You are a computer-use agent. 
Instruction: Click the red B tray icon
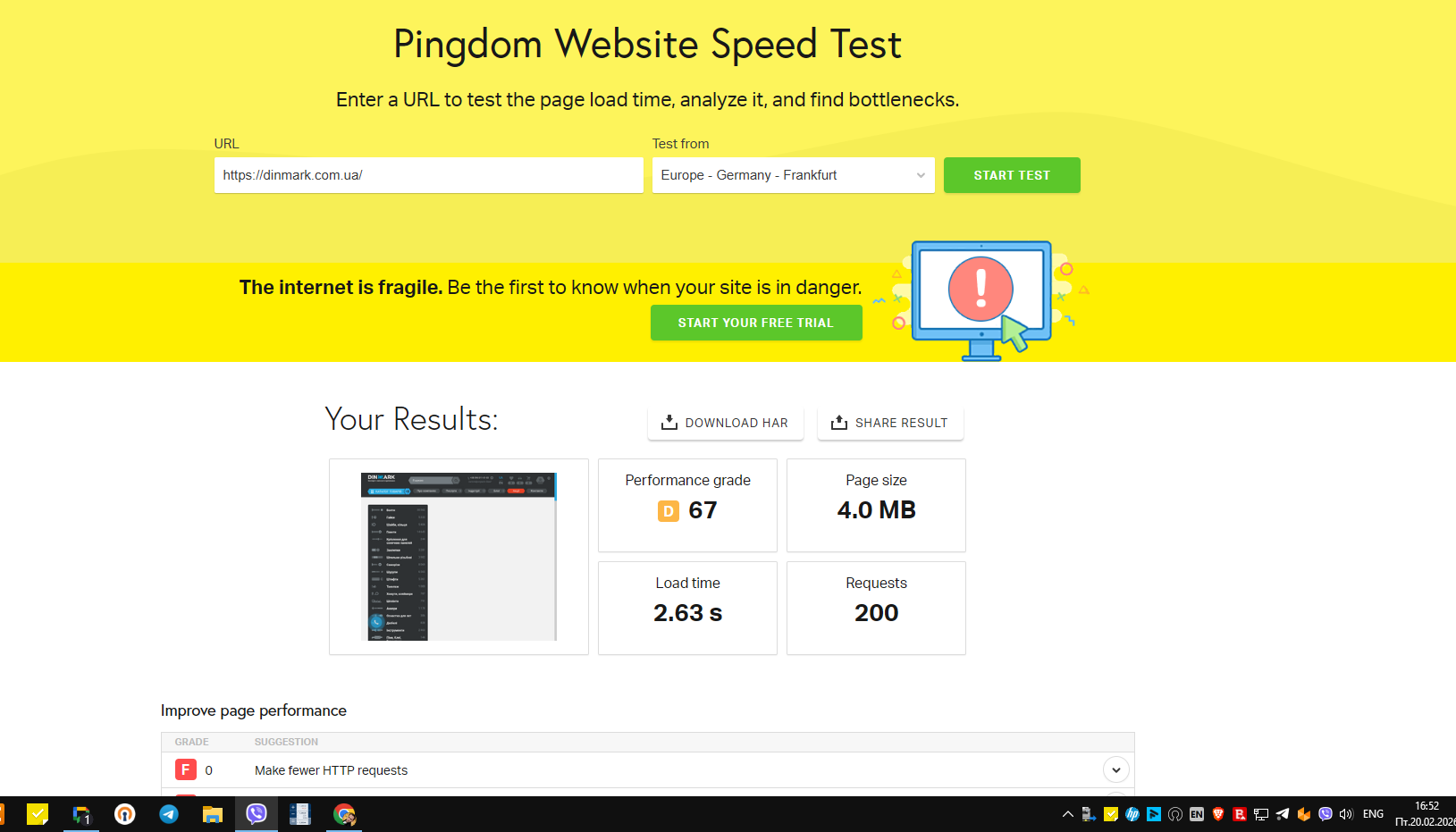pyautogui.click(x=1240, y=814)
